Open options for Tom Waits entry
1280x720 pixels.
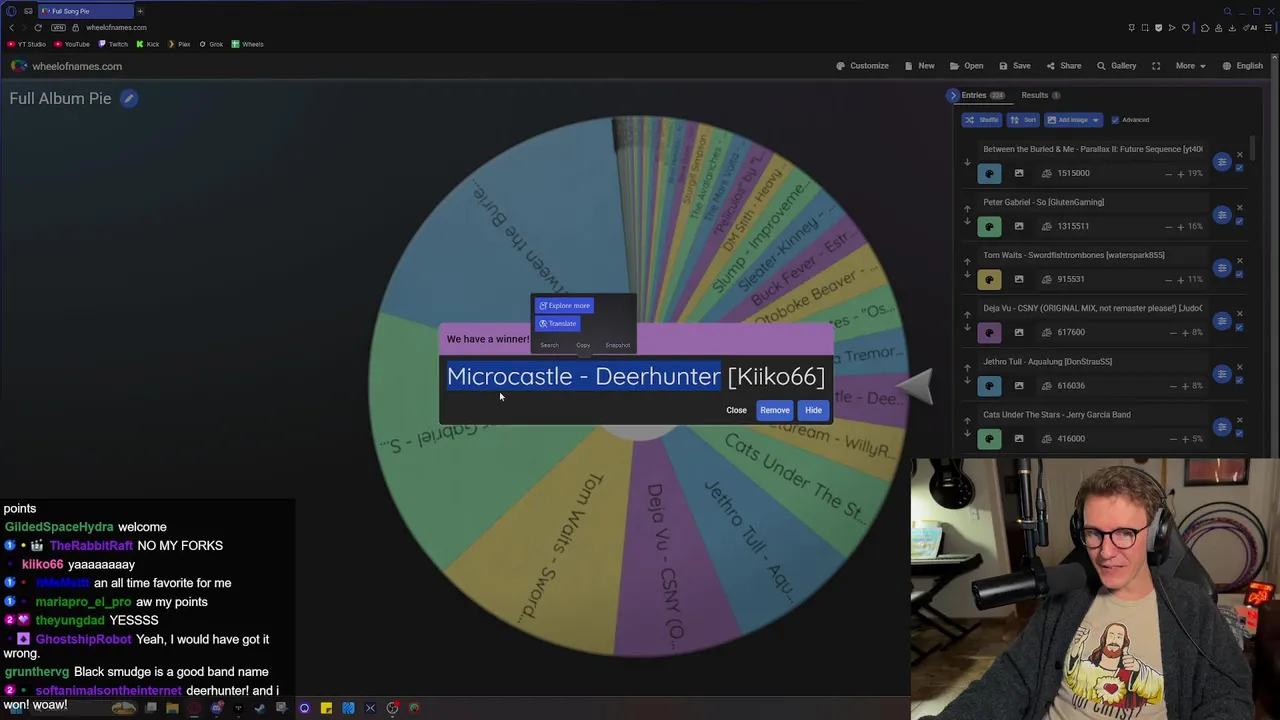(x=1222, y=268)
